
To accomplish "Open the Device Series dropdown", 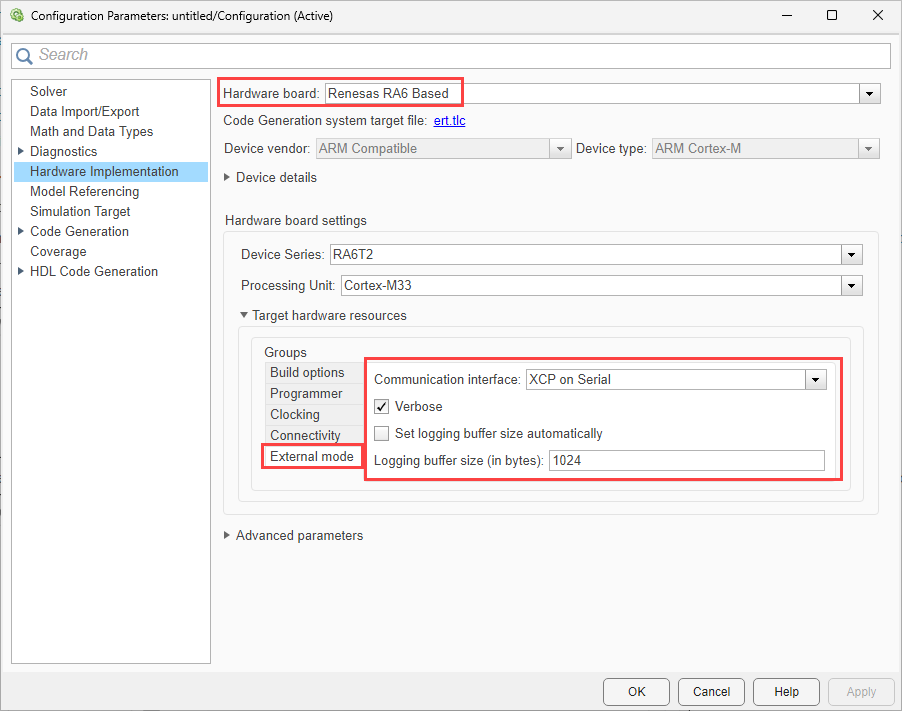I will 851,254.
